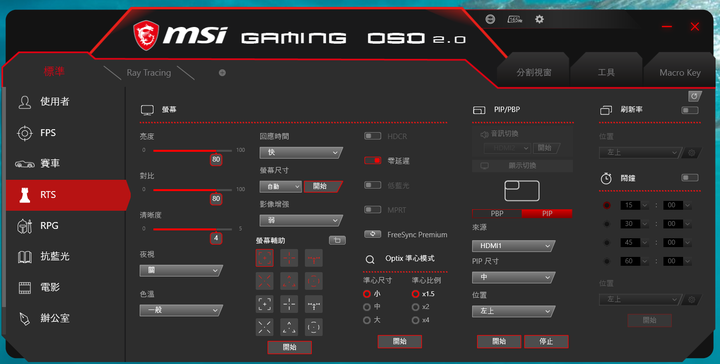Click 開始 under Optix 準心模式
Viewport: 720px width, 364px height.
(x=399, y=342)
